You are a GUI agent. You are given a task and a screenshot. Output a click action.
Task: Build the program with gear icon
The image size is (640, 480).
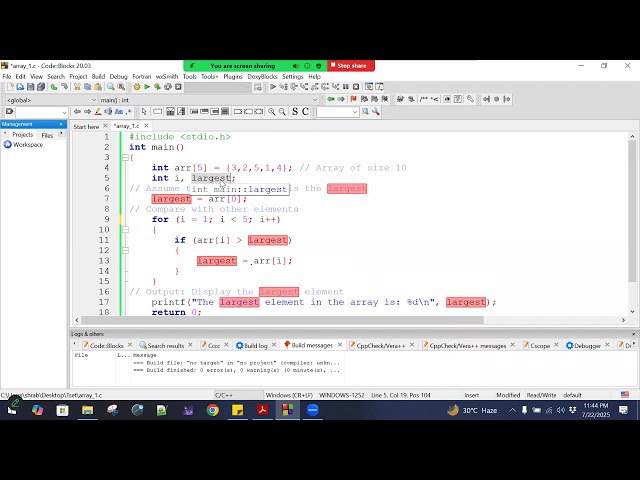coord(137,87)
